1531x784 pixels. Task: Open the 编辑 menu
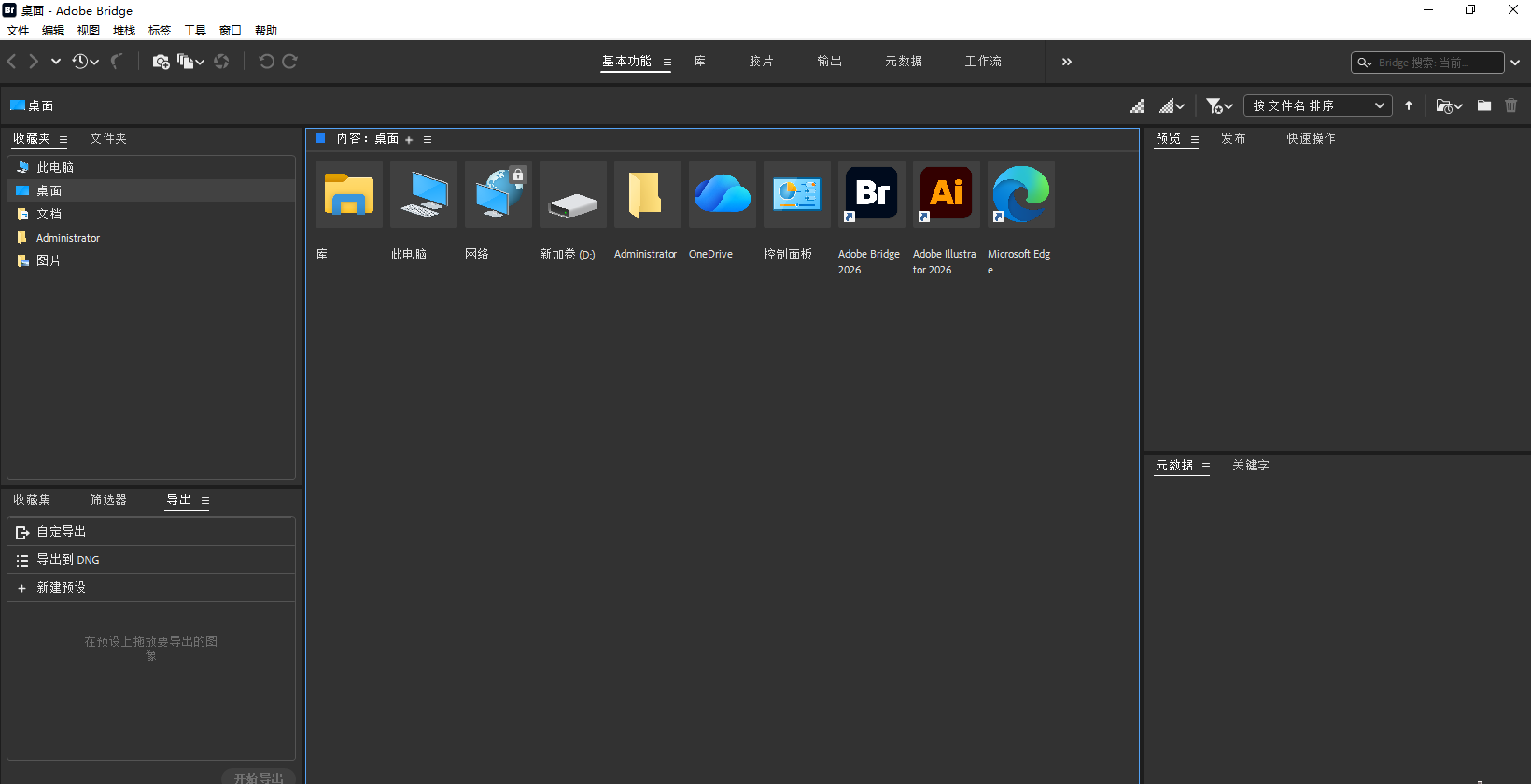tap(53, 31)
